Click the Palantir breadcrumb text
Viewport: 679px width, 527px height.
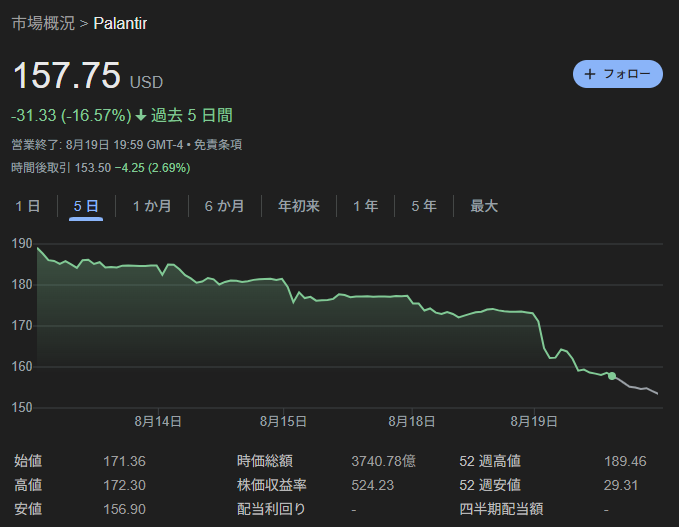tap(120, 23)
